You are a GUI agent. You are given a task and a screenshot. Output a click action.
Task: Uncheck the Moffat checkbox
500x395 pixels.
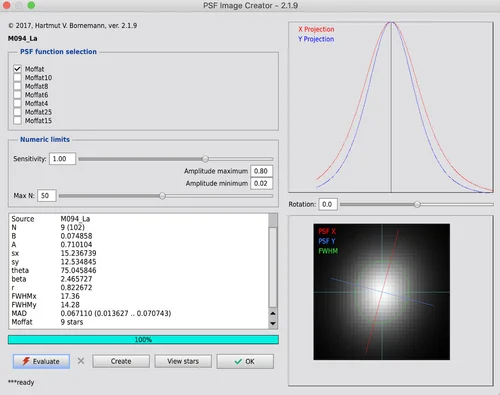(x=17, y=69)
